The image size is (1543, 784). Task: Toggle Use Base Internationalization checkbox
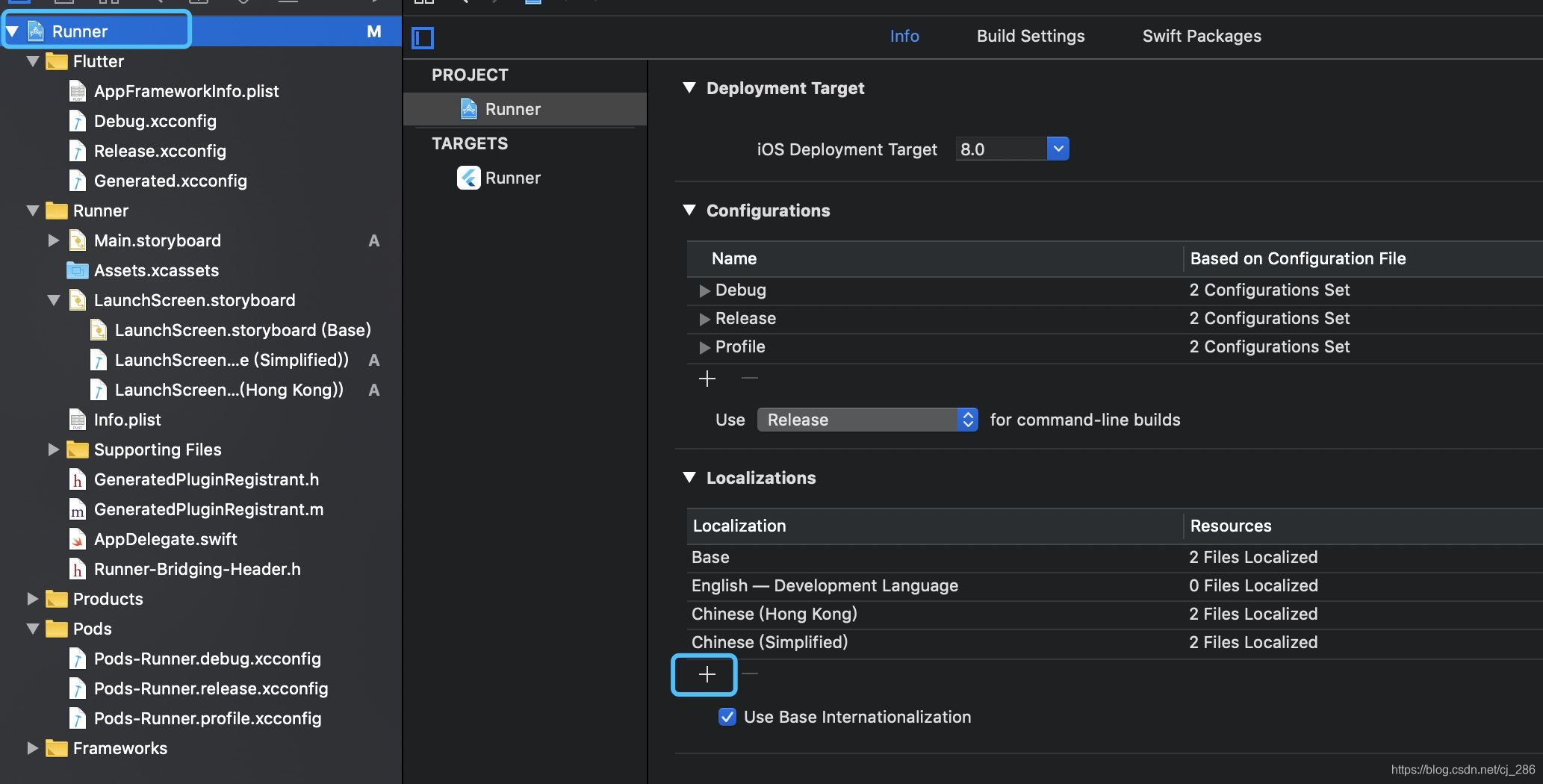(x=727, y=717)
